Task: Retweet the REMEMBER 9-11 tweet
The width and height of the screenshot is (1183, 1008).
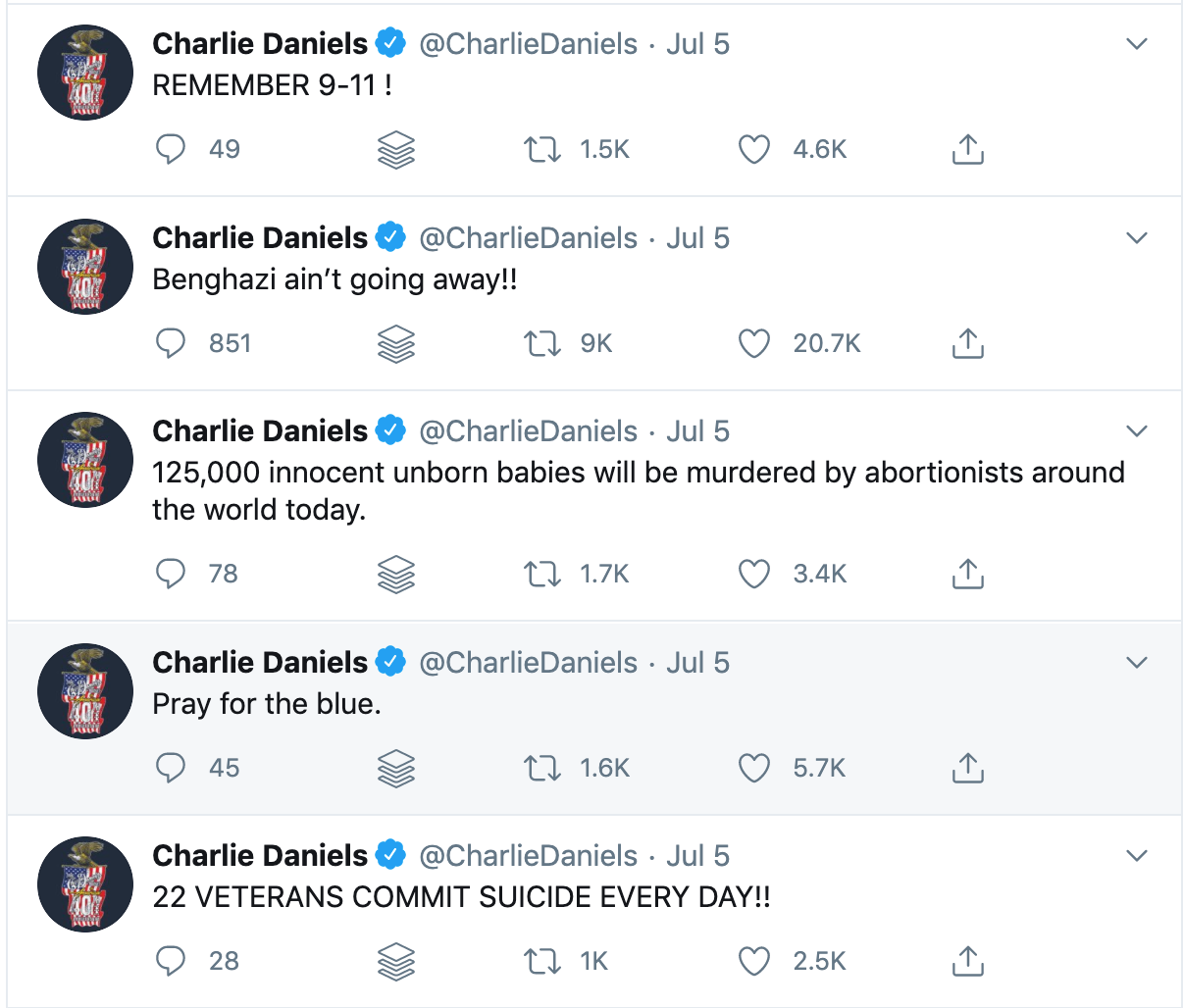Action: click(x=541, y=149)
